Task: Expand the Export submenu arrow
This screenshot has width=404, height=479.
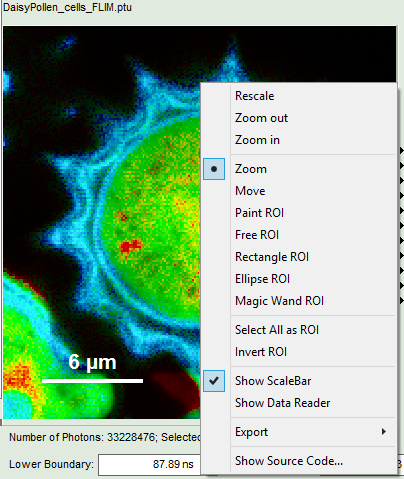Action: coord(384,432)
